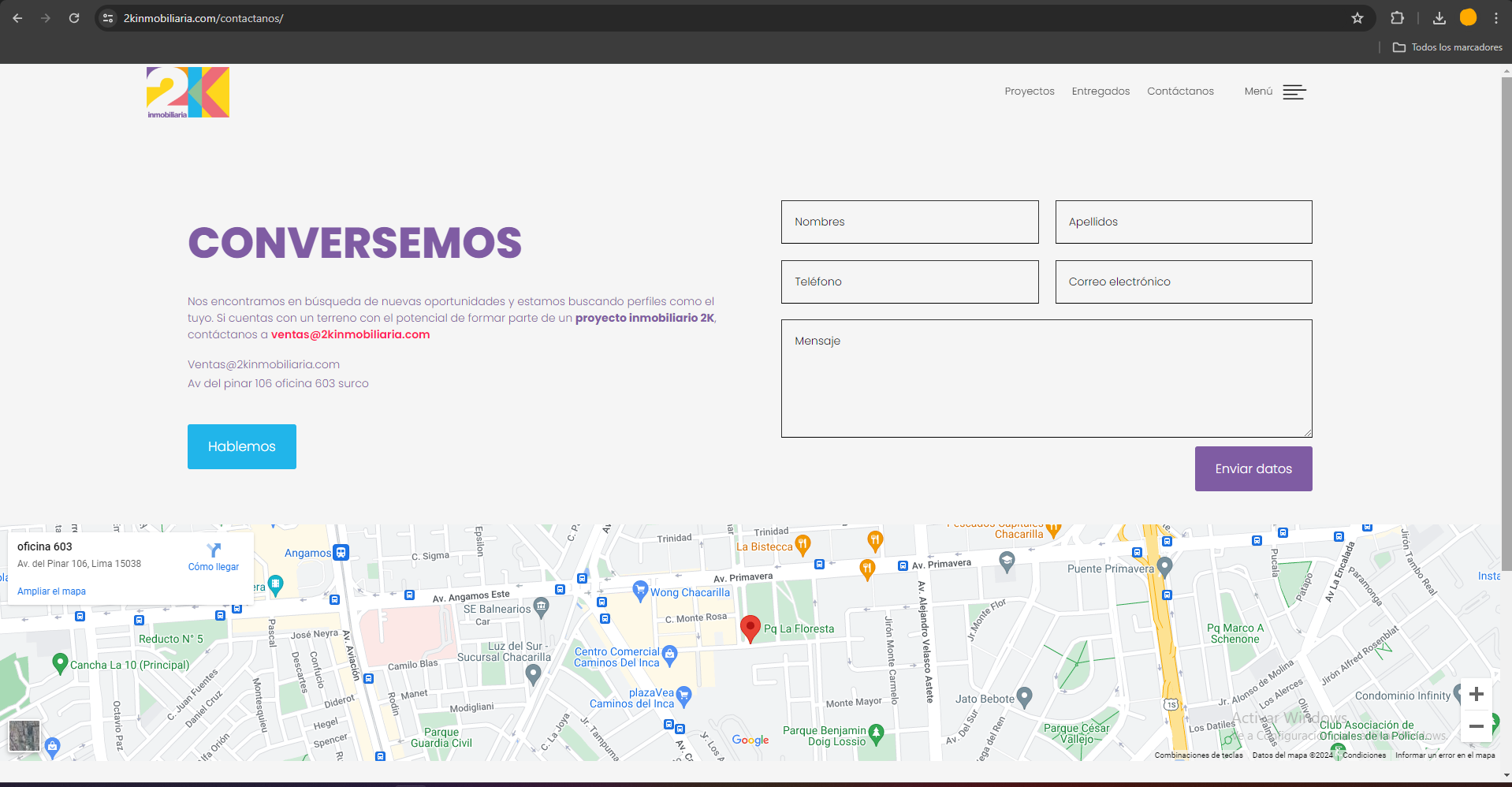Viewport: 1512px width, 787px height.
Task: Open Combinaciones de teclas map shortcuts
Action: [1198, 755]
